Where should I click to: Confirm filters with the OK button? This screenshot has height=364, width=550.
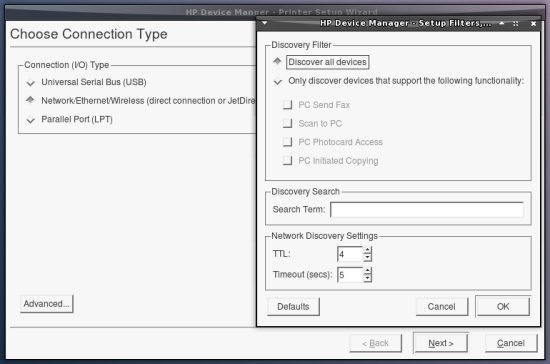(x=503, y=306)
